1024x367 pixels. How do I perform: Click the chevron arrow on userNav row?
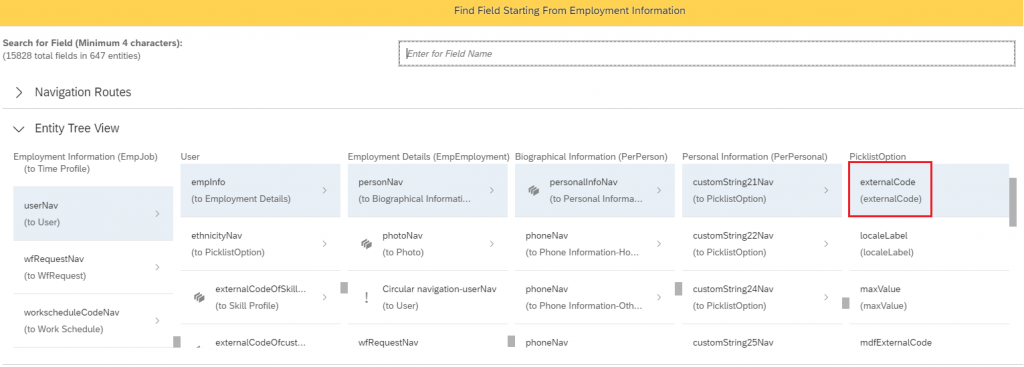[157, 214]
